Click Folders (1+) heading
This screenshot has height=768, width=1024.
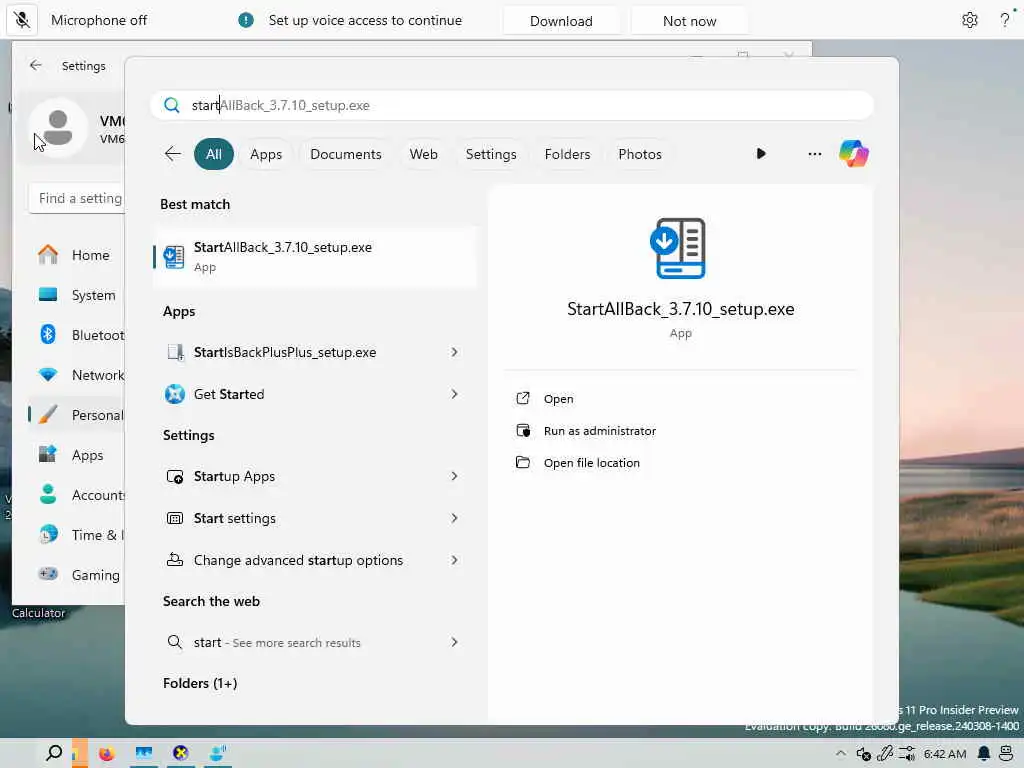(x=200, y=683)
